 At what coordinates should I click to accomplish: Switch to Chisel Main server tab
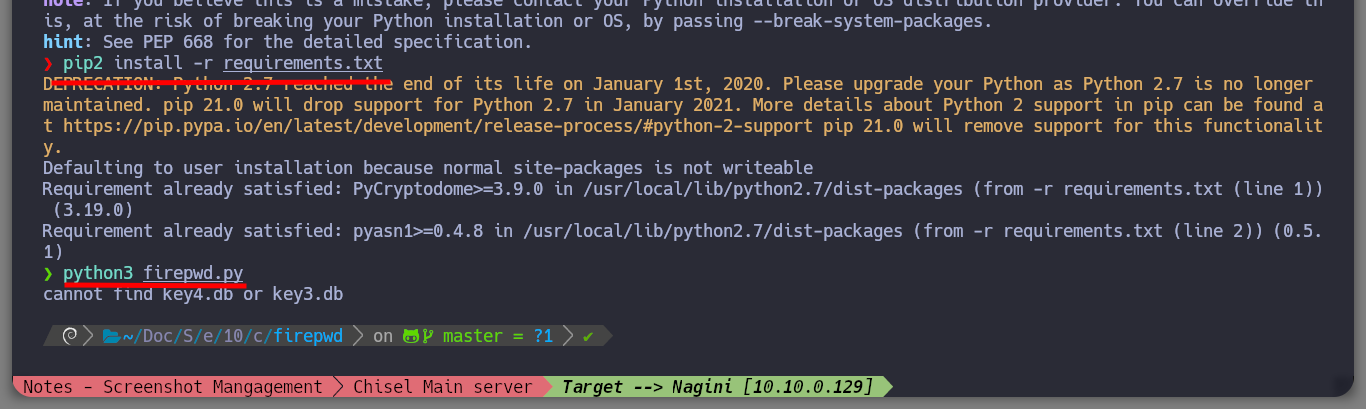point(443,386)
